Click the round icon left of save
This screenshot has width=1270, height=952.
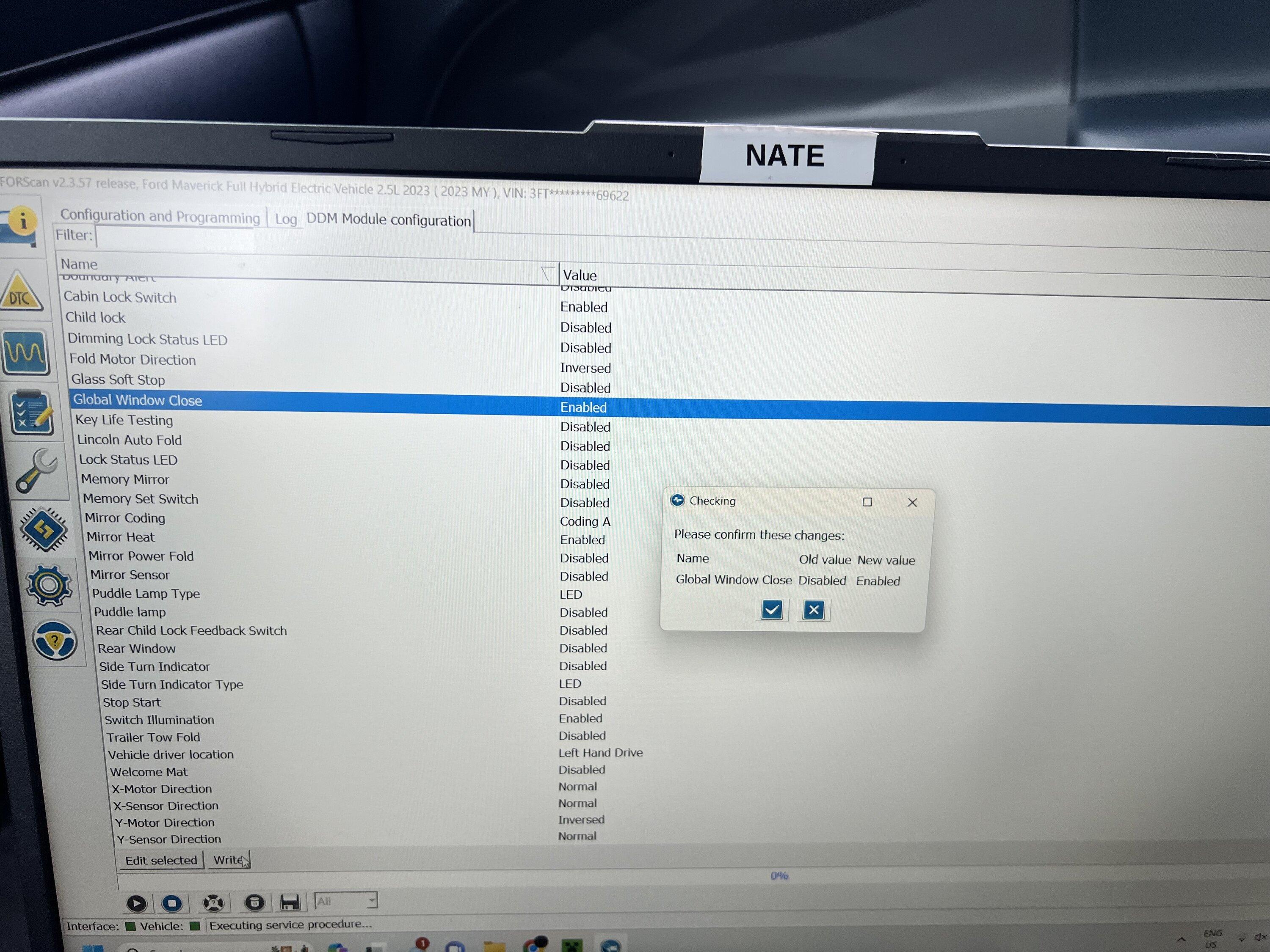[254, 902]
